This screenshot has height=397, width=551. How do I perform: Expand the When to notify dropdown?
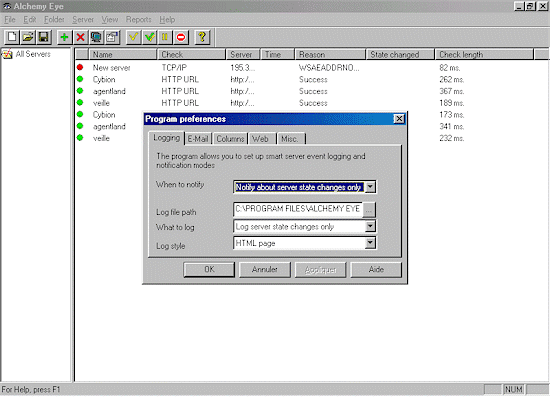370,187
